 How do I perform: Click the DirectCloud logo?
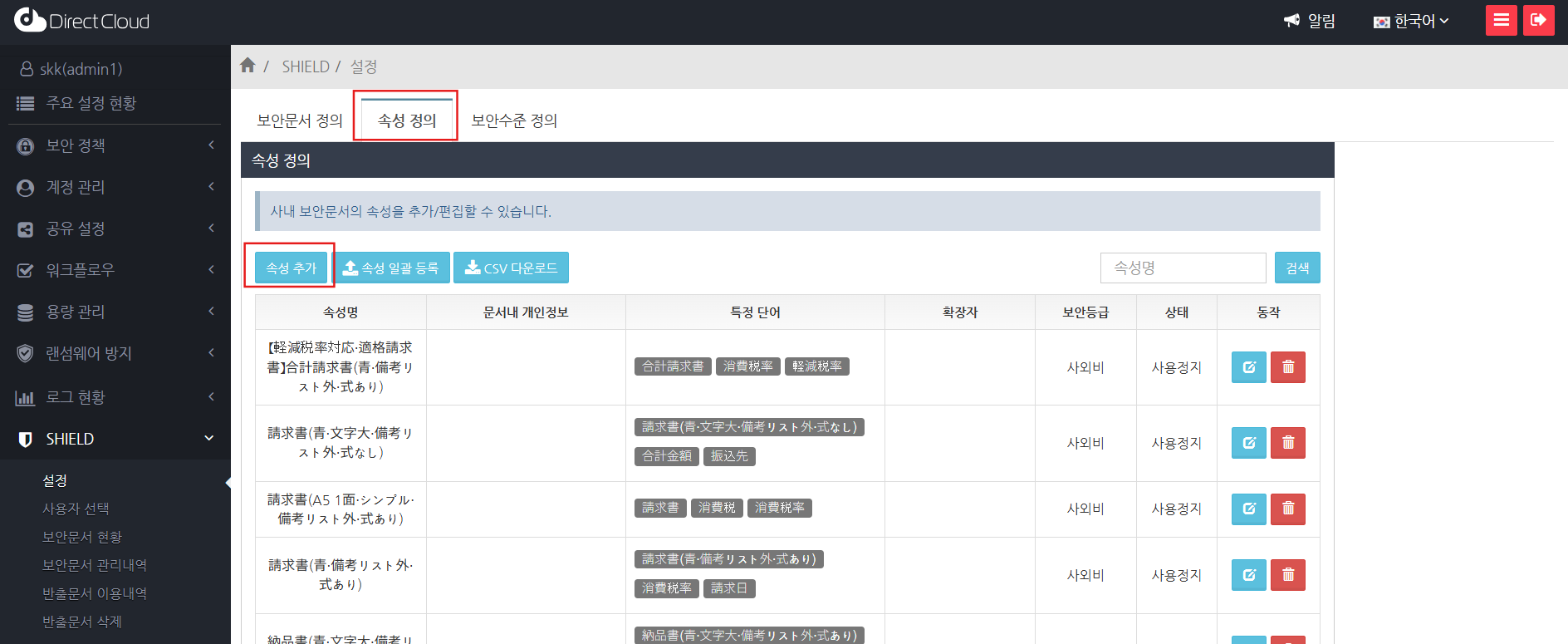coord(82,21)
